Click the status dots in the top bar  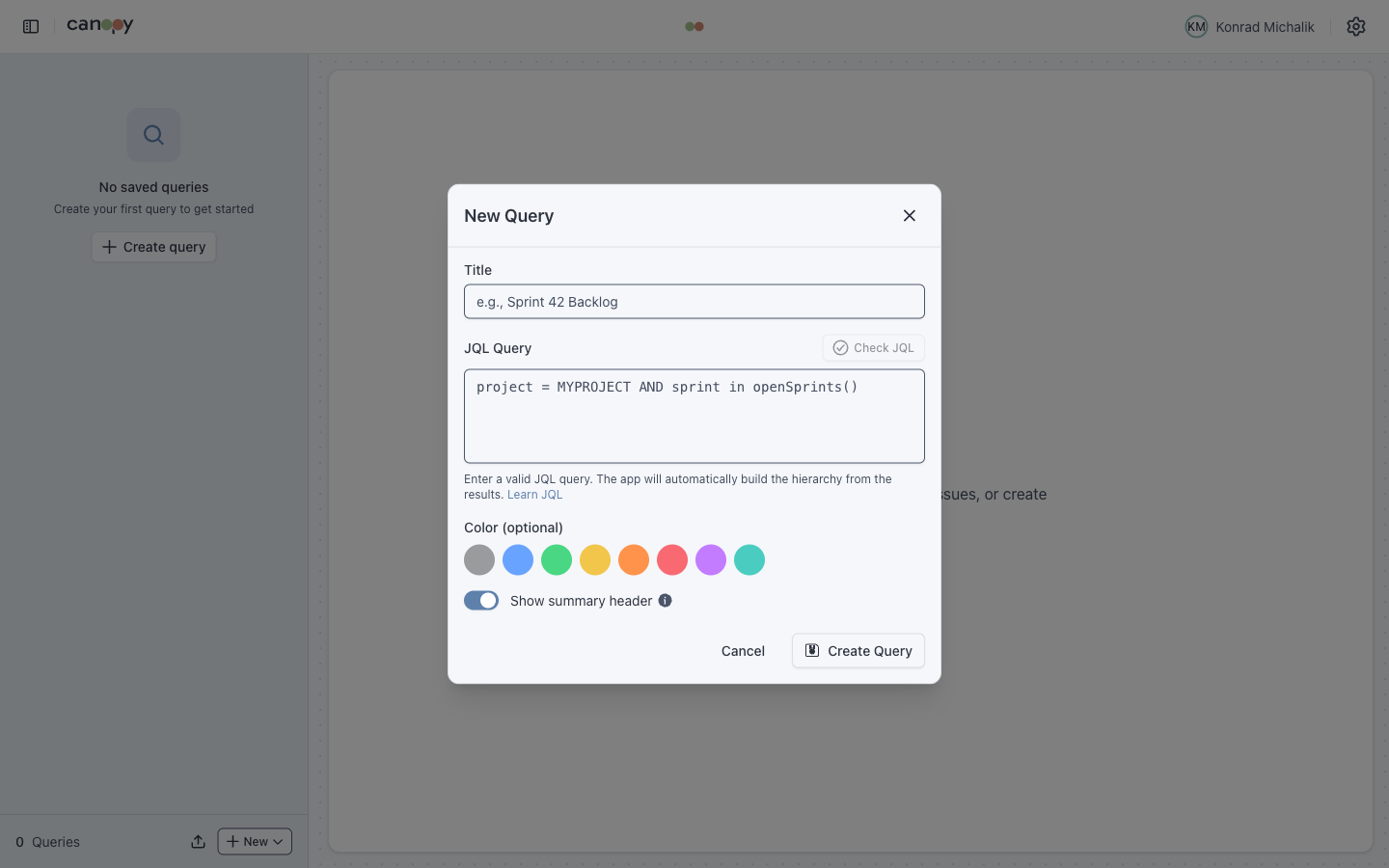[x=694, y=26]
